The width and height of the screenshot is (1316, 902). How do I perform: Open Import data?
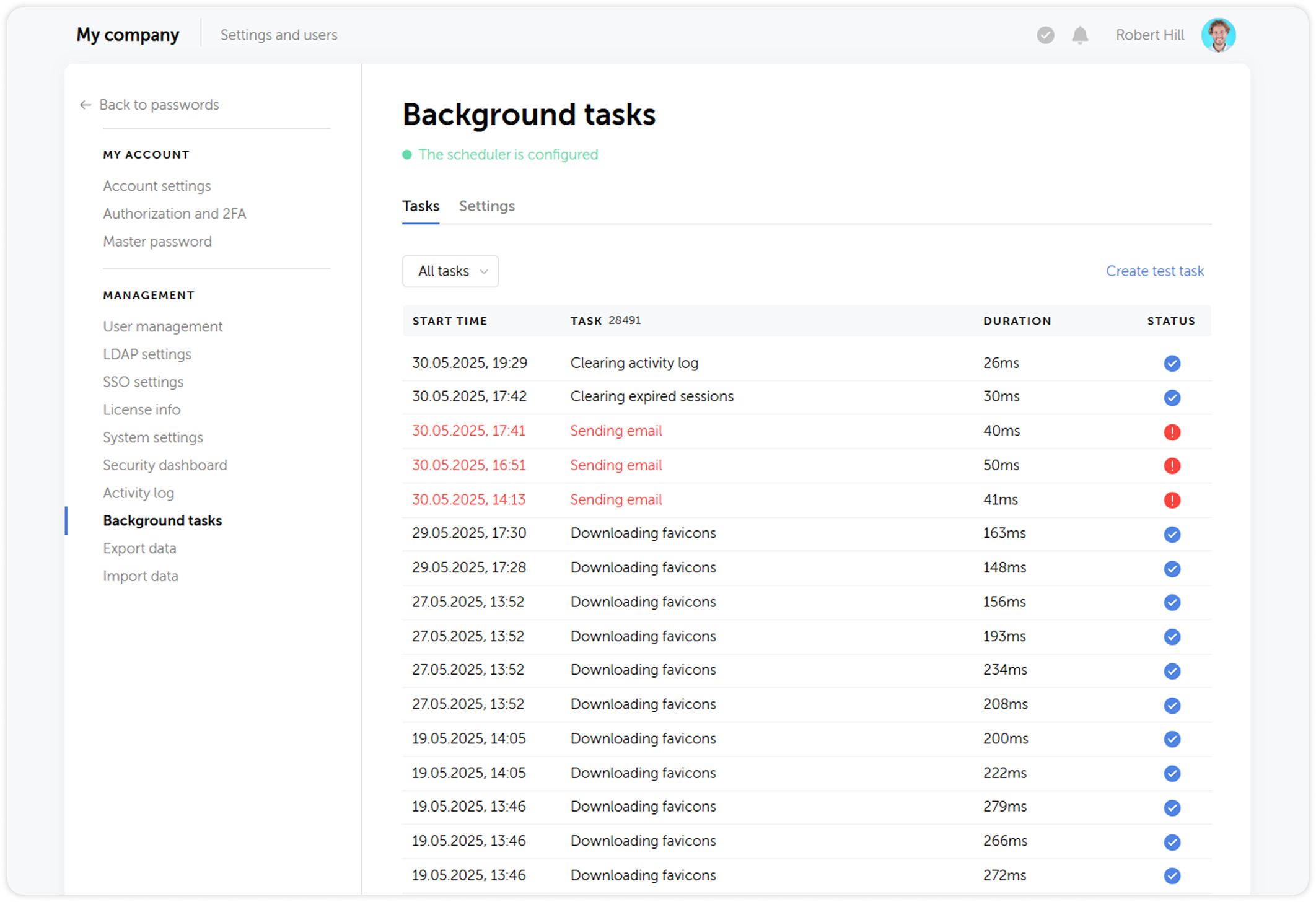[x=141, y=576]
